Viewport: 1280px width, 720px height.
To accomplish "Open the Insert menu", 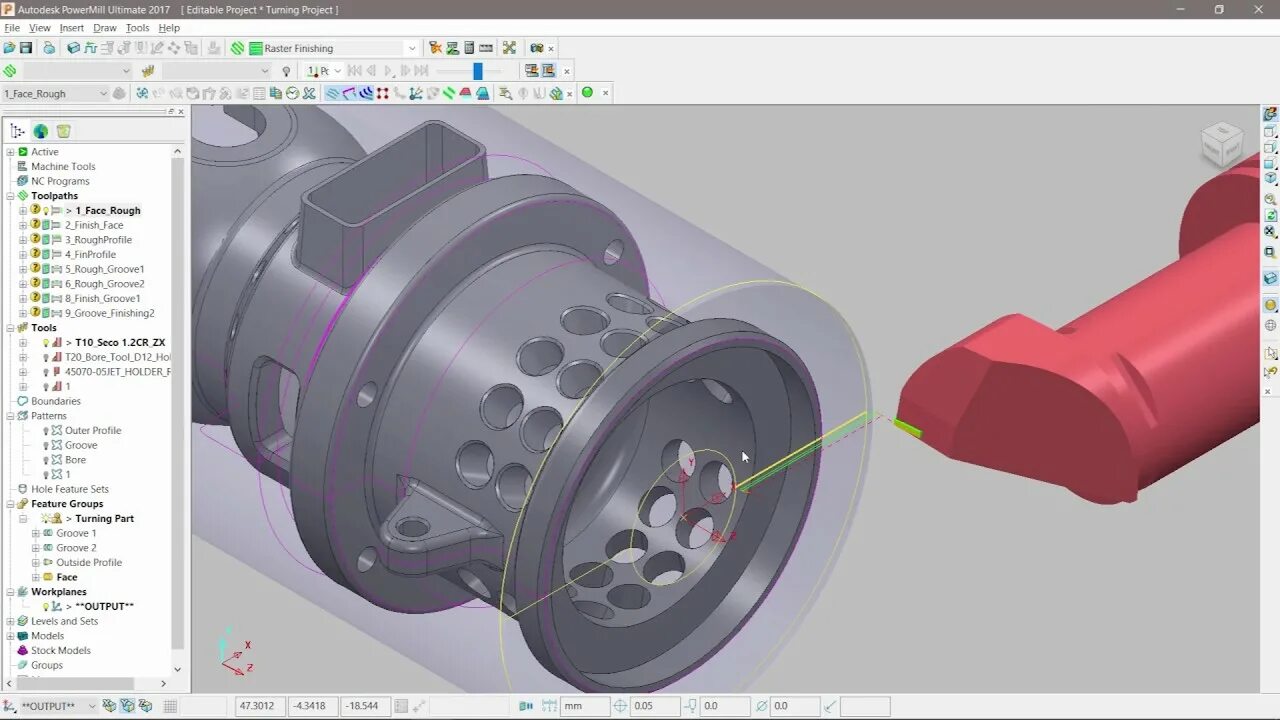I will 72,28.
